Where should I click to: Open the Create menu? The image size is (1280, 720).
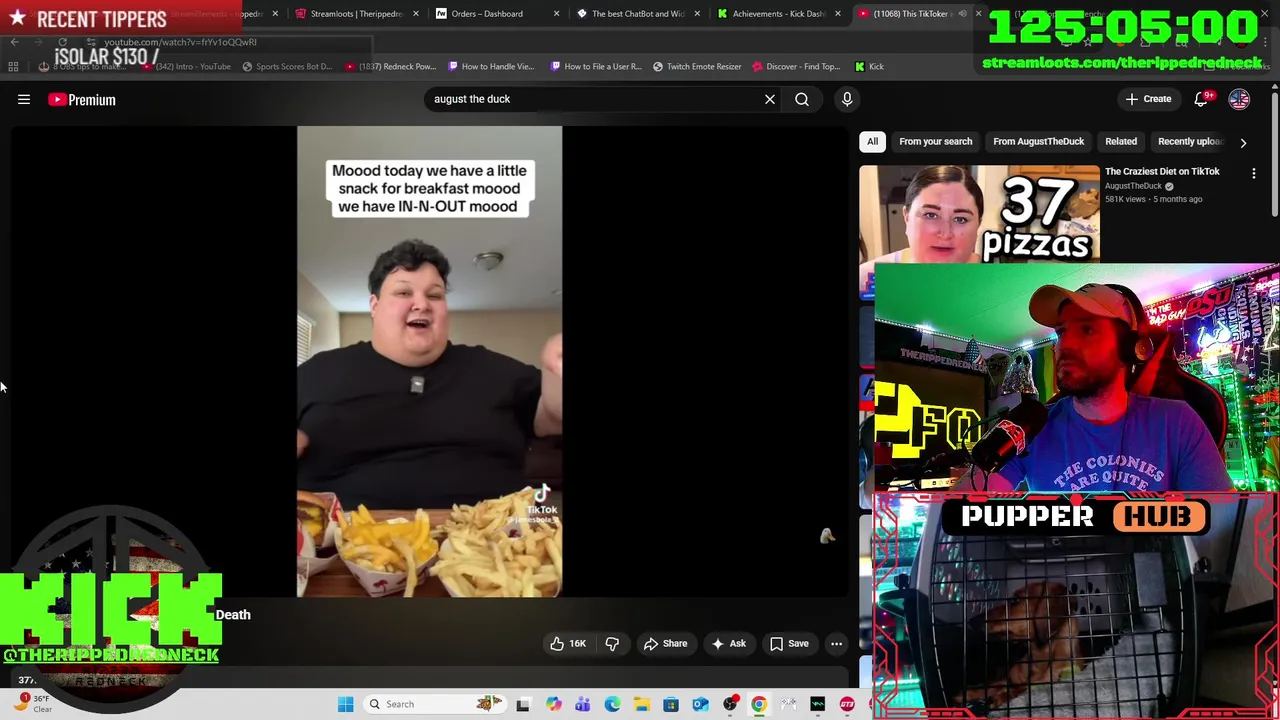coord(1148,99)
